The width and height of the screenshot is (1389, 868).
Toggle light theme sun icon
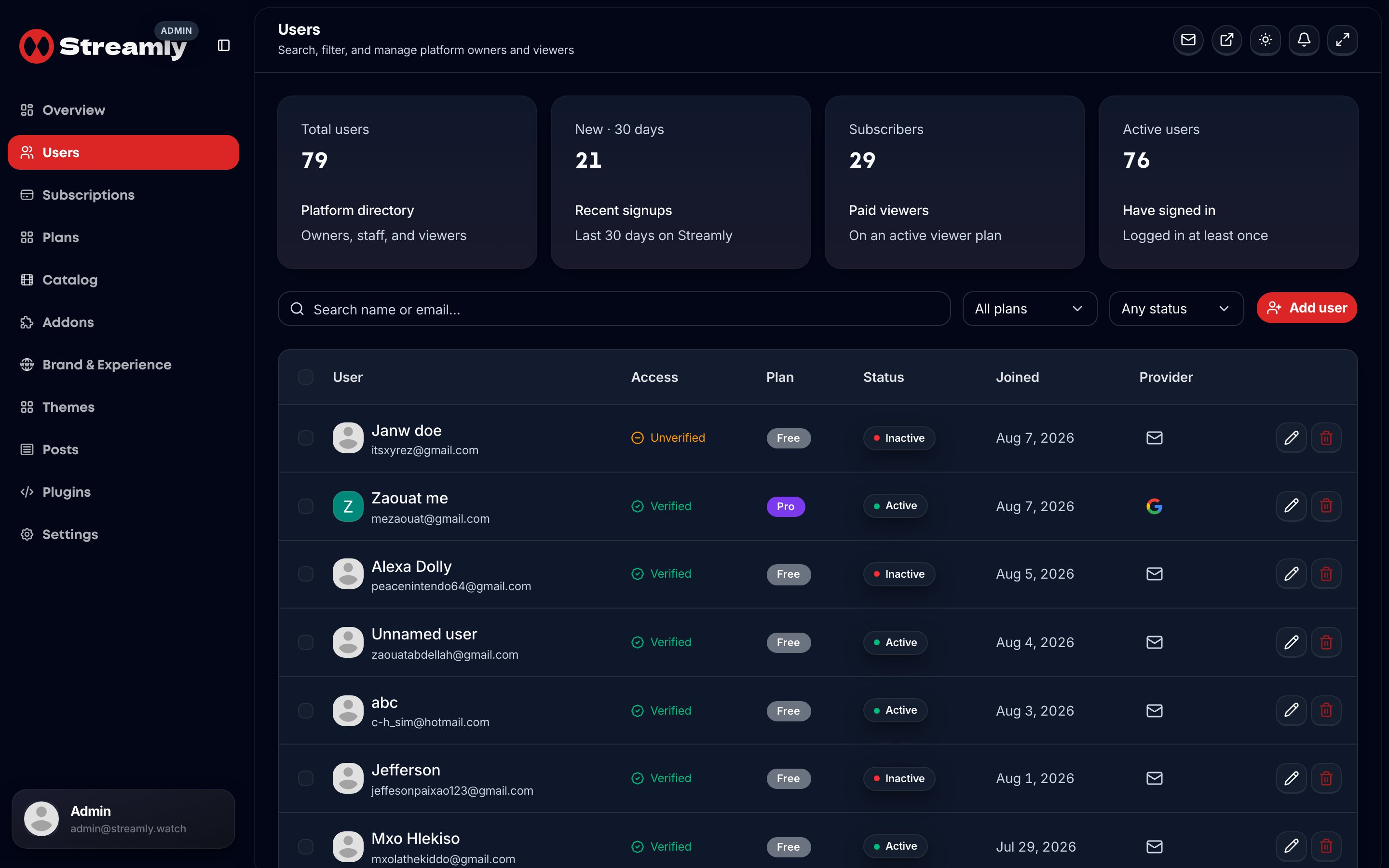click(x=1265, y=40)
